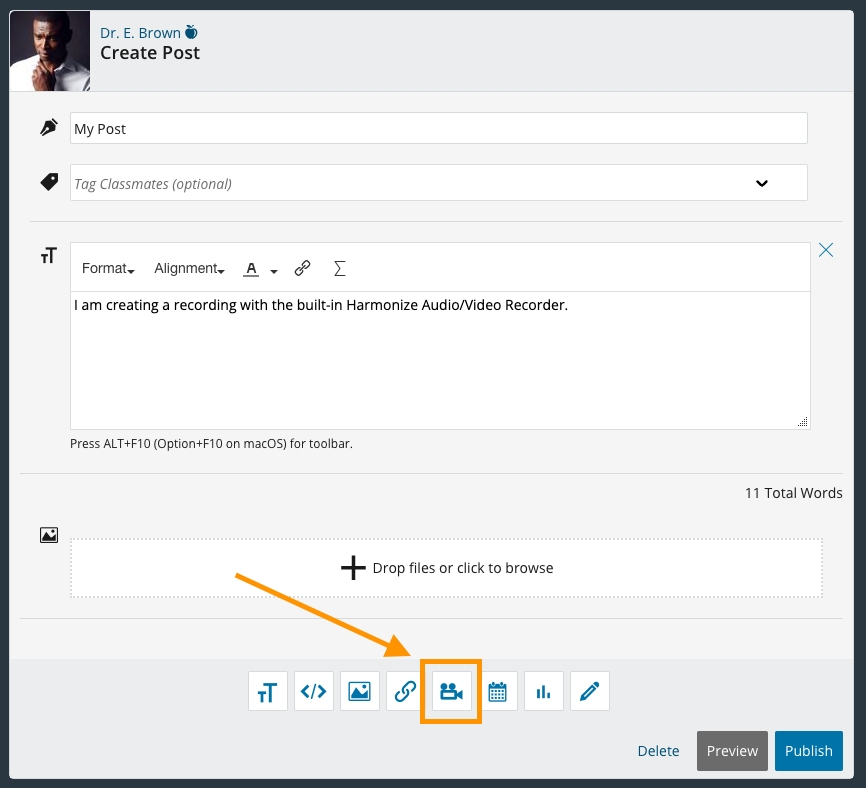Open the calendar scheduling icon
The width and height of the screenshot is (866, 788).
(x=497, y=691)
